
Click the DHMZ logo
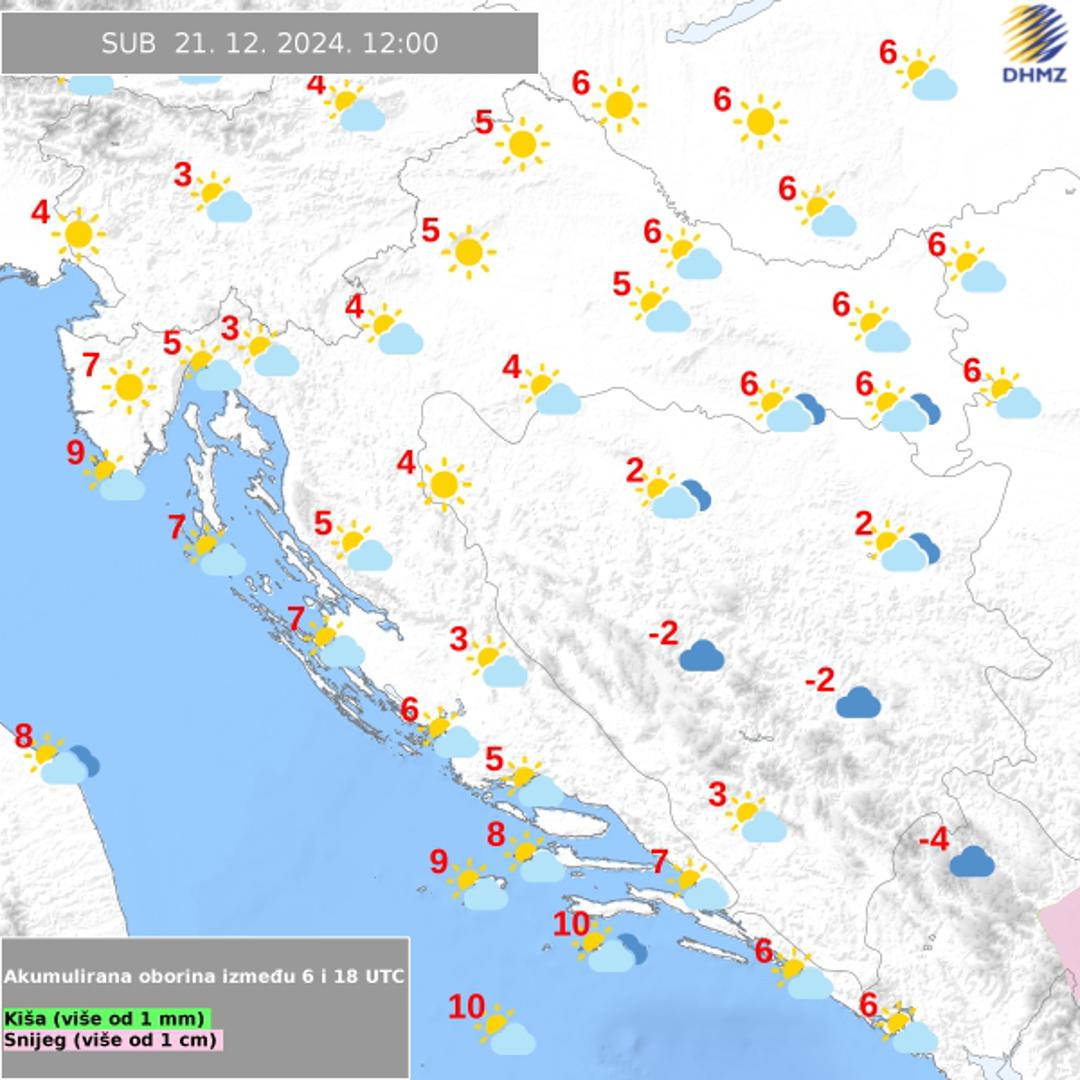point(1034,44)
